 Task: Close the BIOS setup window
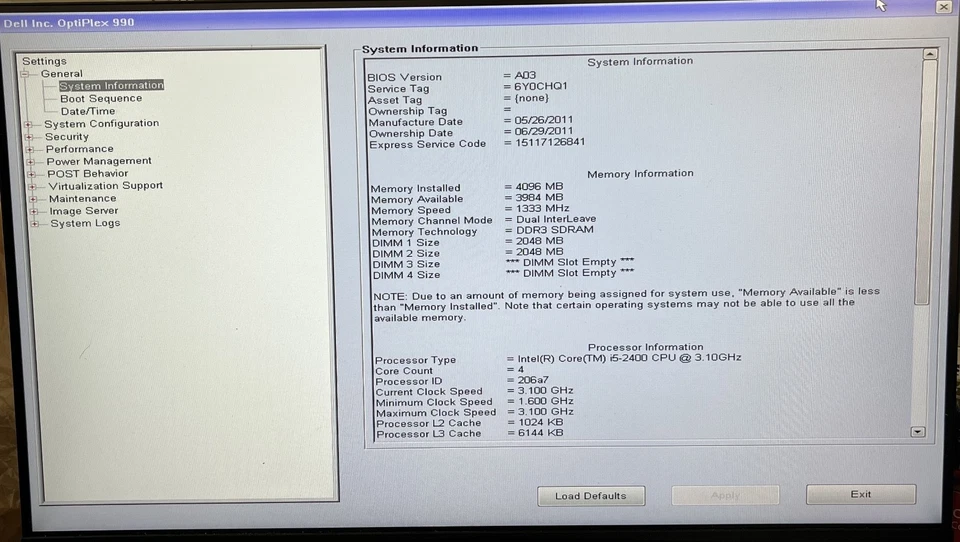pos(943,7)
